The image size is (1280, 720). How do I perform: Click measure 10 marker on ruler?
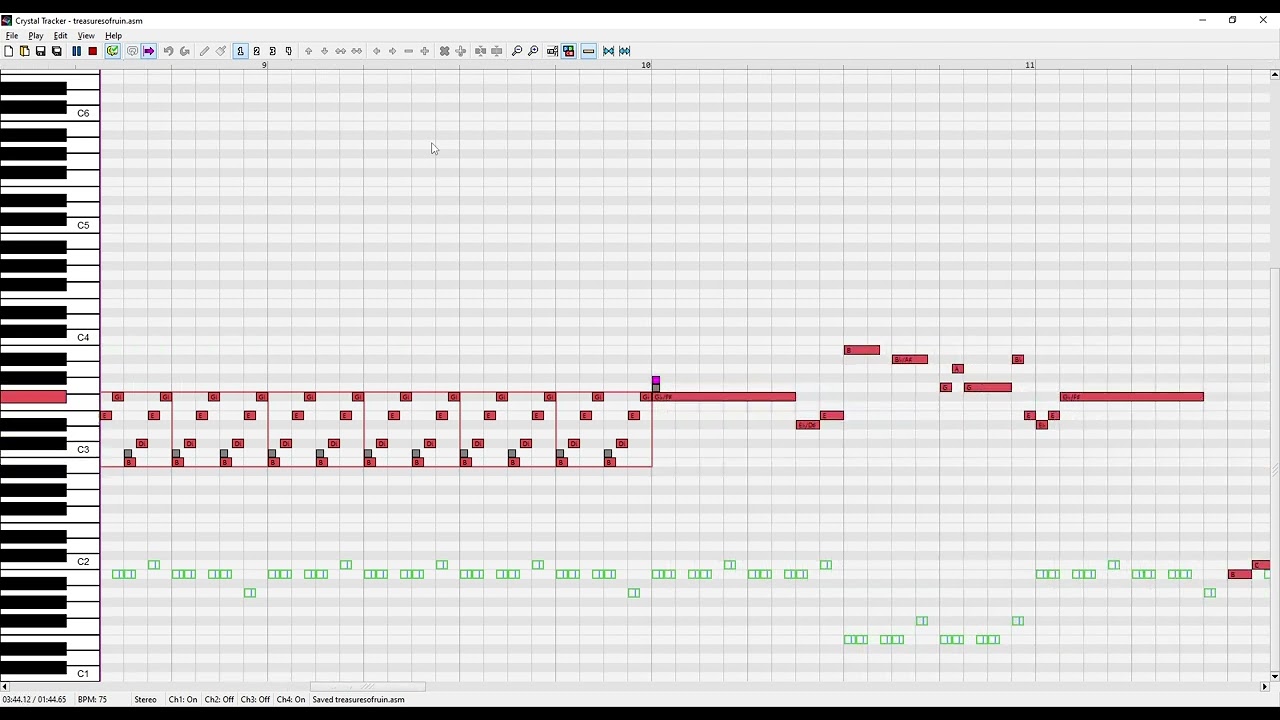tap(646, 65)
